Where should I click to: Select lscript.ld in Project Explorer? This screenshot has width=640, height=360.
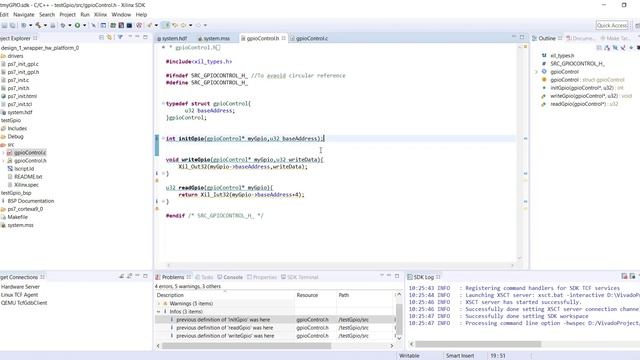pyautogui.click(x=24, y=169)
